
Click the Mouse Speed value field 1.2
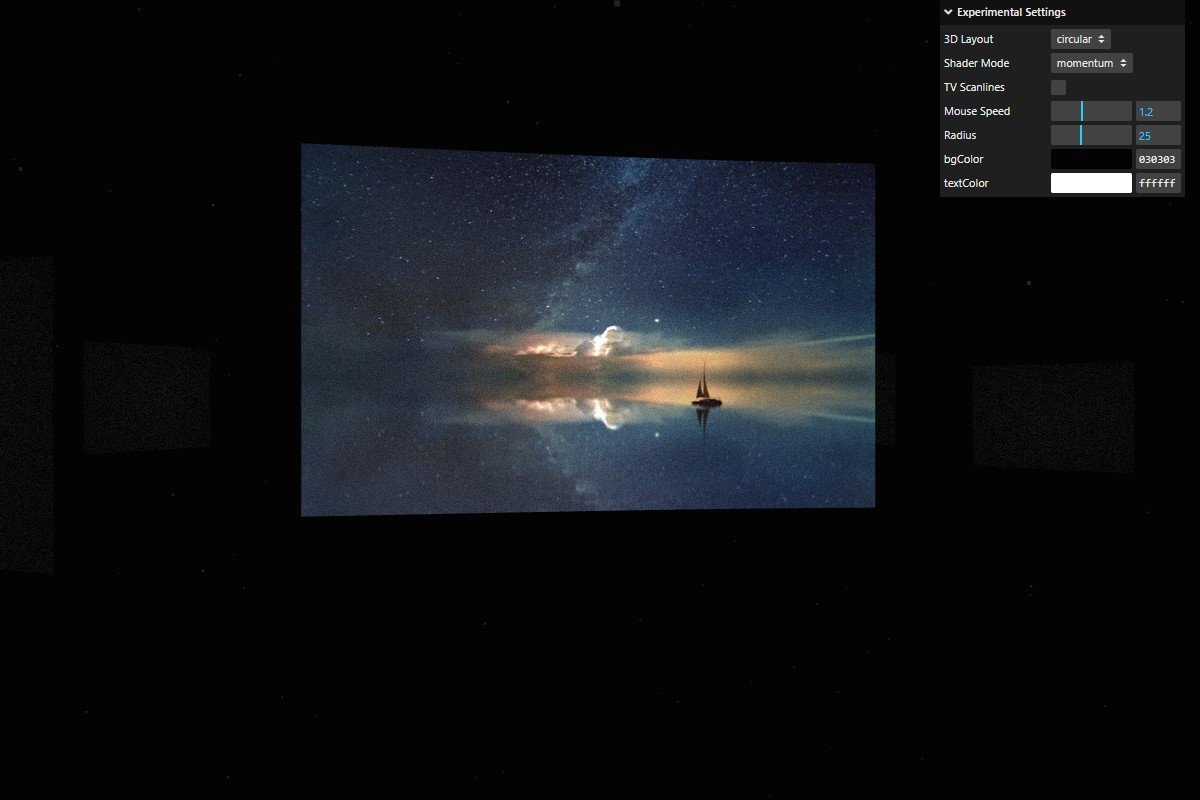click(1158, 112)
